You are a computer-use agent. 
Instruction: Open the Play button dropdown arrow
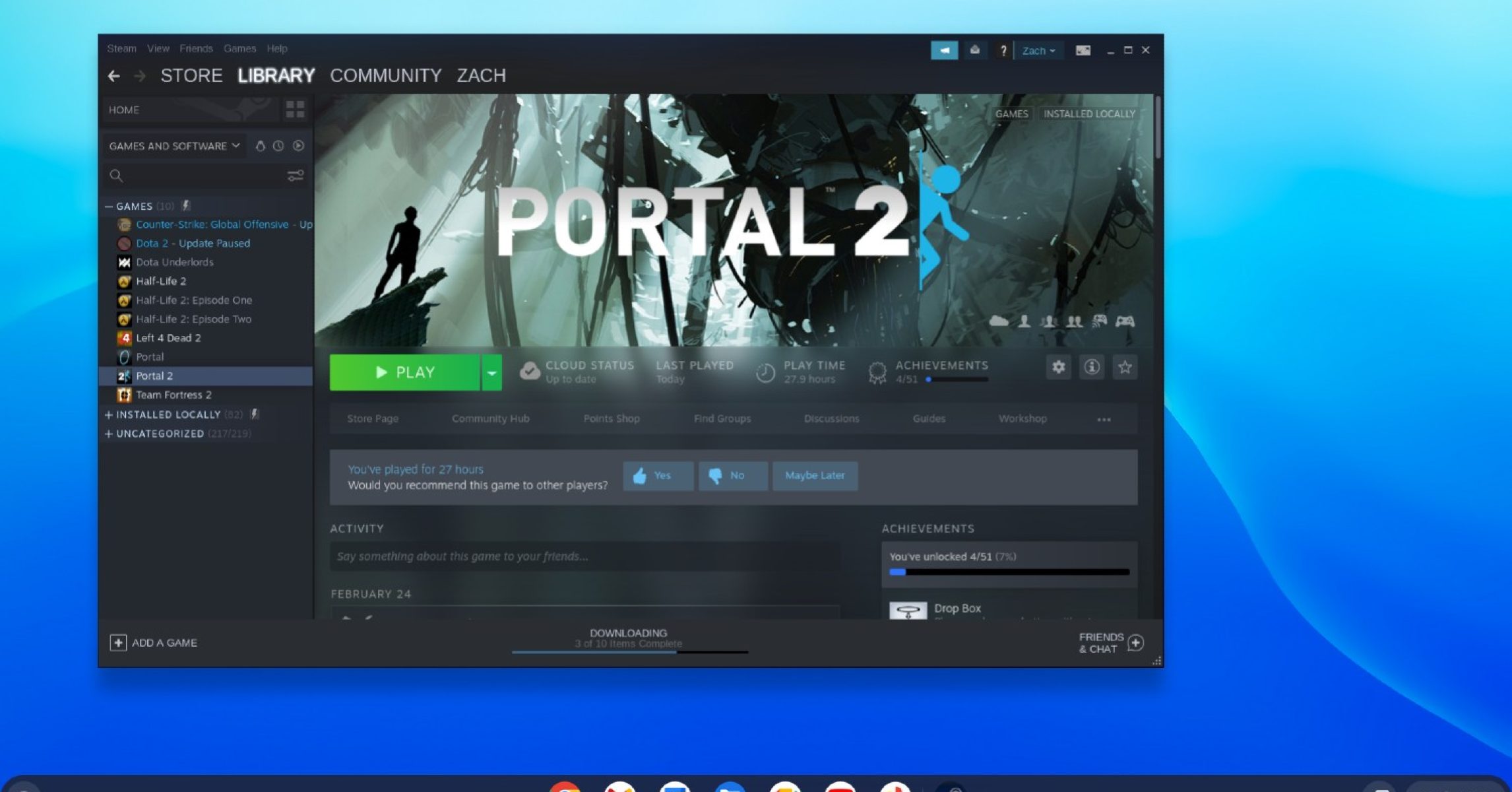coord(491,373)
